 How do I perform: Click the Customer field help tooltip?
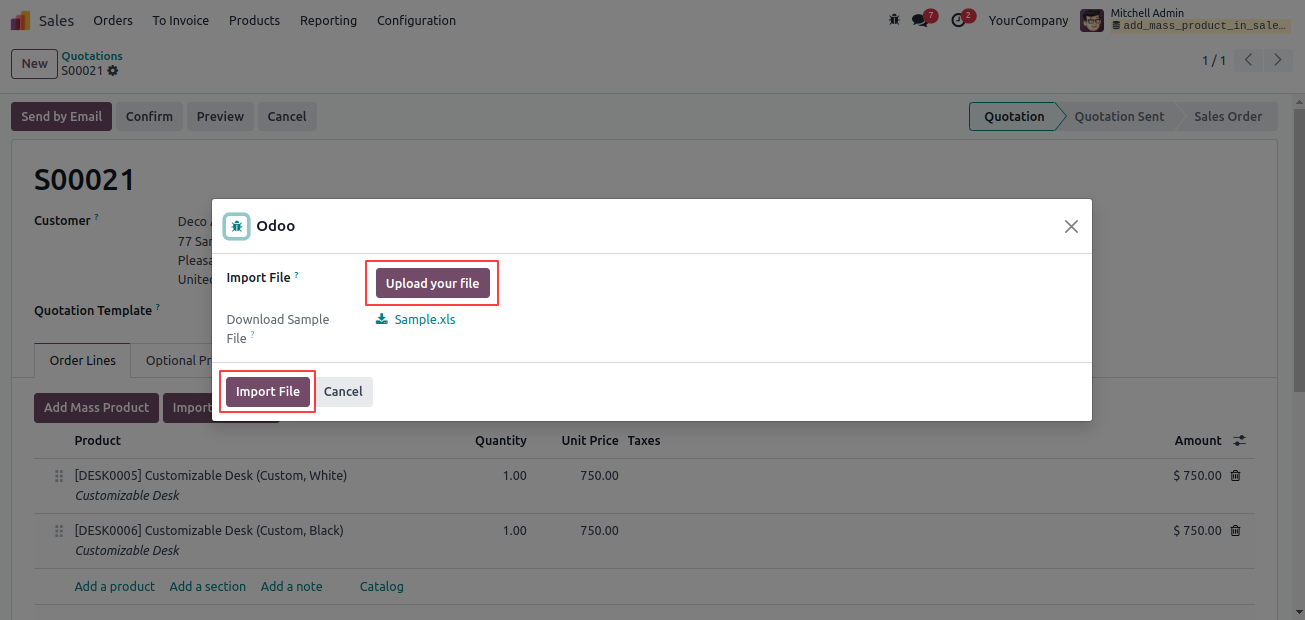[97, 216]
